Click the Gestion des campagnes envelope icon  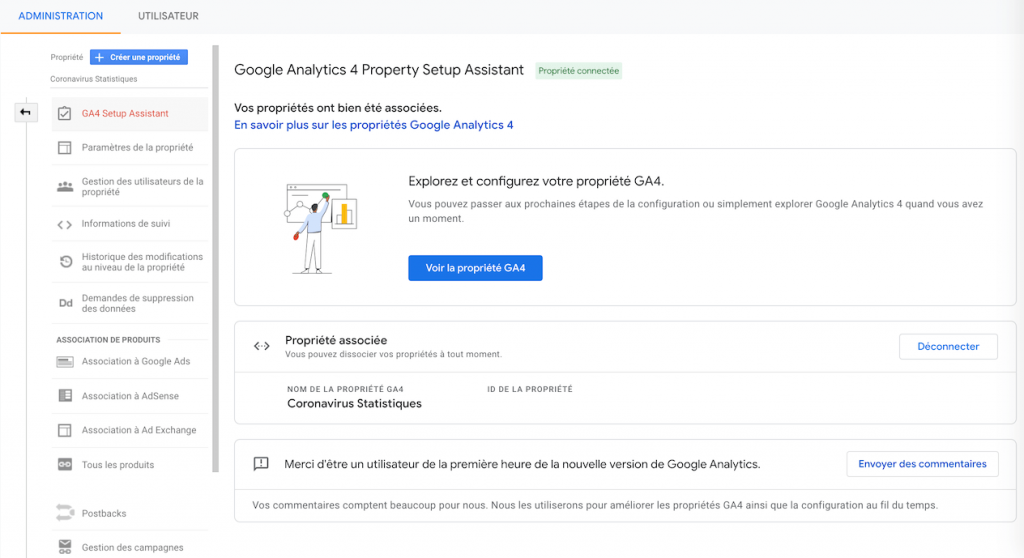pyautogui.click(x=65, y=547)
